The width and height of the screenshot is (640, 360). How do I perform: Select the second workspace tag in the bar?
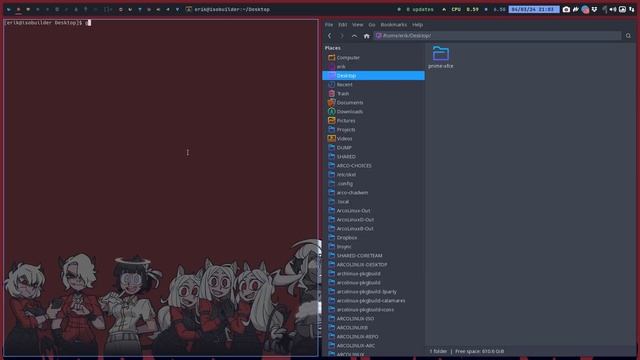coord(18,9)
